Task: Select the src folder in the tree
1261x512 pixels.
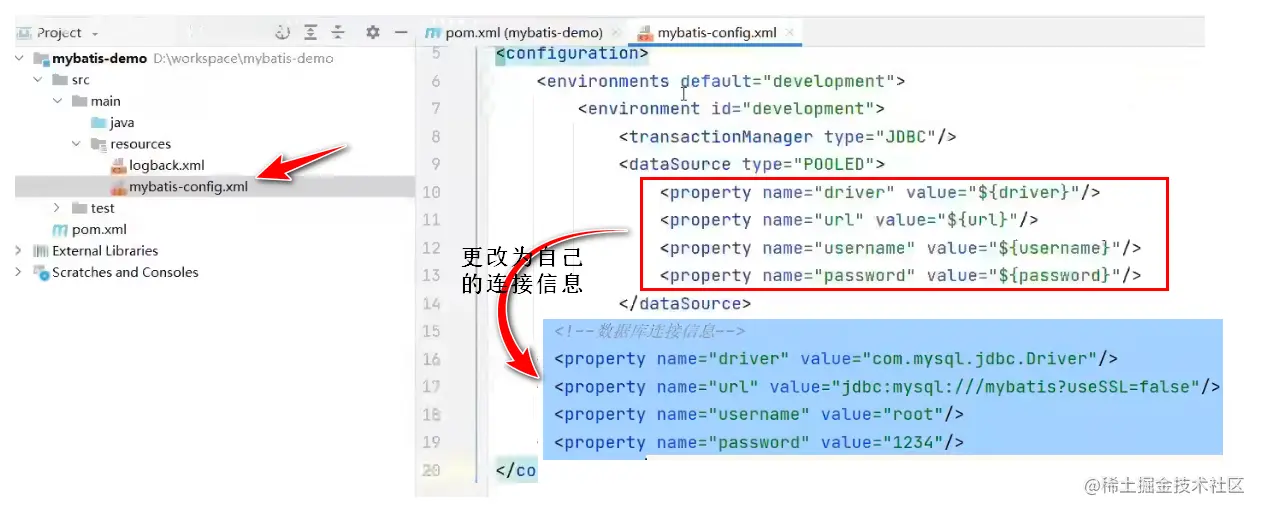Action: [81, 80]
